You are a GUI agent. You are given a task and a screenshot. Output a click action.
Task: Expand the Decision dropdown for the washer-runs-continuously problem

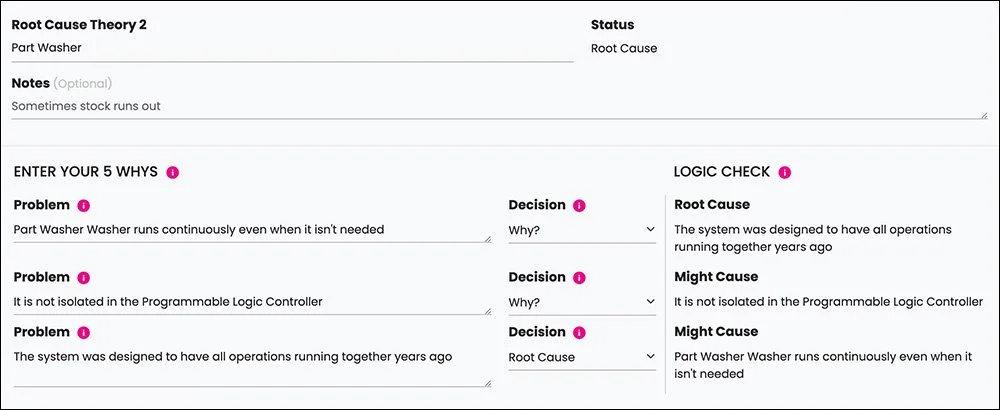(581, 230)
